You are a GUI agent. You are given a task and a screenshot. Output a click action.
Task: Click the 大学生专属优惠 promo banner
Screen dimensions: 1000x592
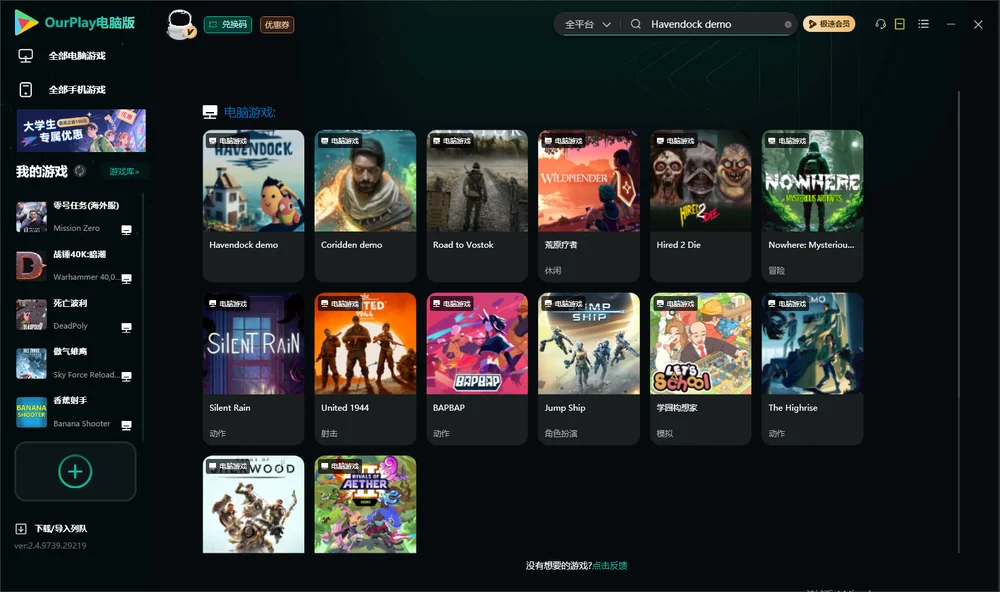(81, 130)
